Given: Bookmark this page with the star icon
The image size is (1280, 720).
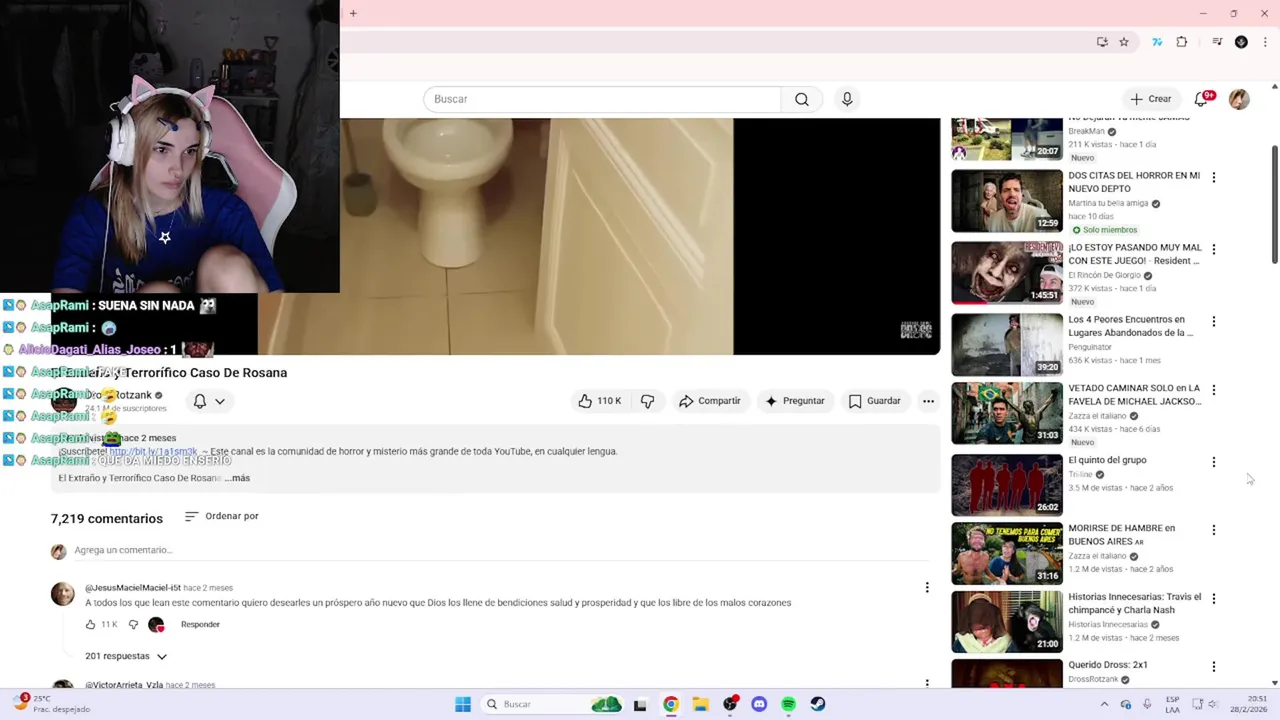Looking at the screenshot, I should pyautogui.click(x=1124, y=42).
